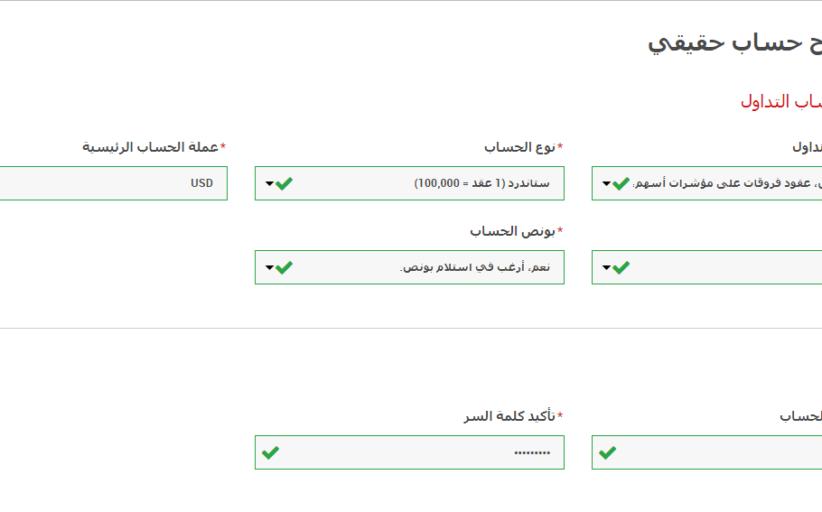The height and width of the screenshot is (512, 822).
Task: Click the عملة الحساب الرئيسية field label
Action: (x=150, y=147)
